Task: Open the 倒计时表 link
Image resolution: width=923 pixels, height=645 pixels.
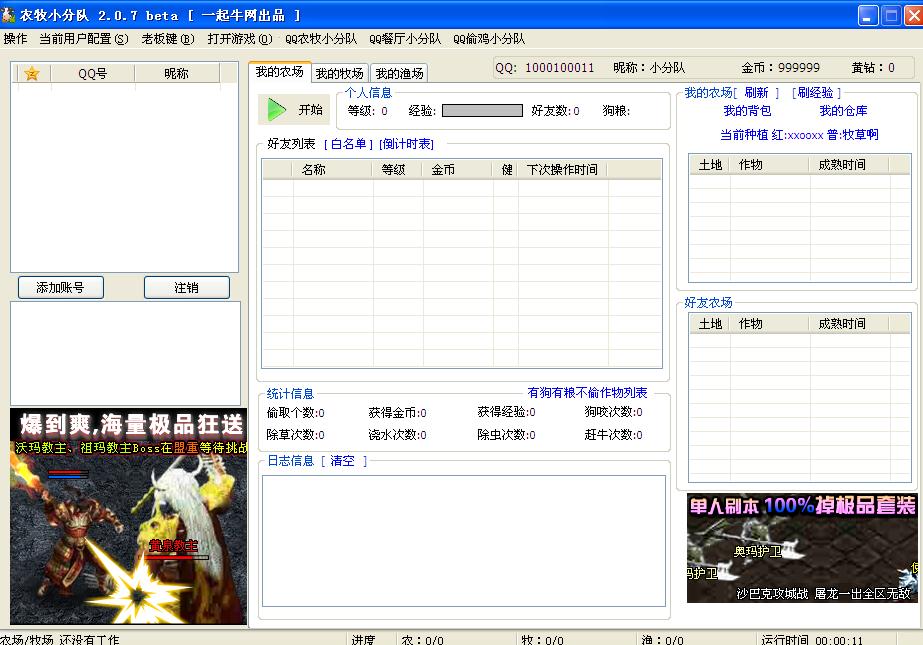Action: (407, 144)
